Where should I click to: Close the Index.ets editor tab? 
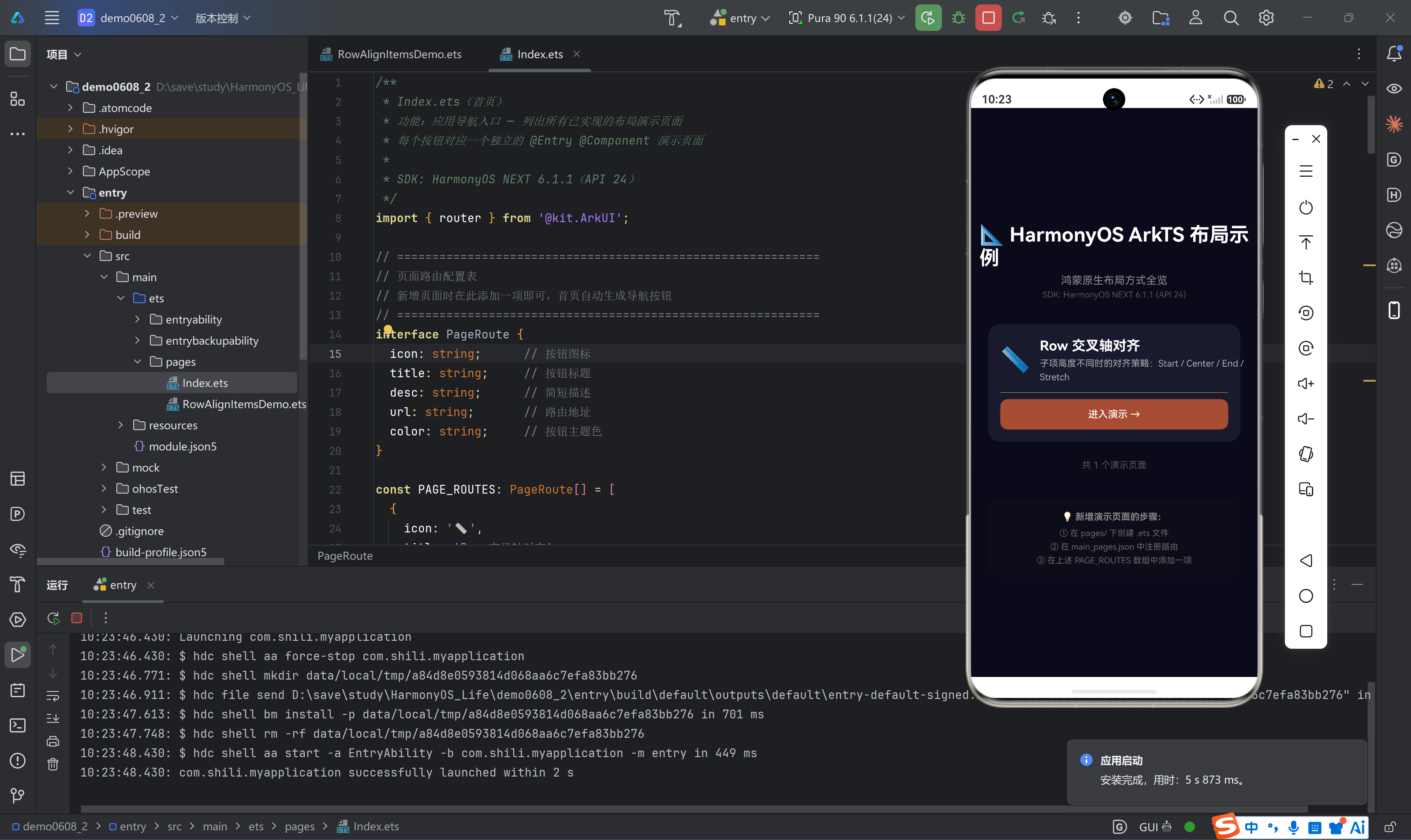pos(576,54)
